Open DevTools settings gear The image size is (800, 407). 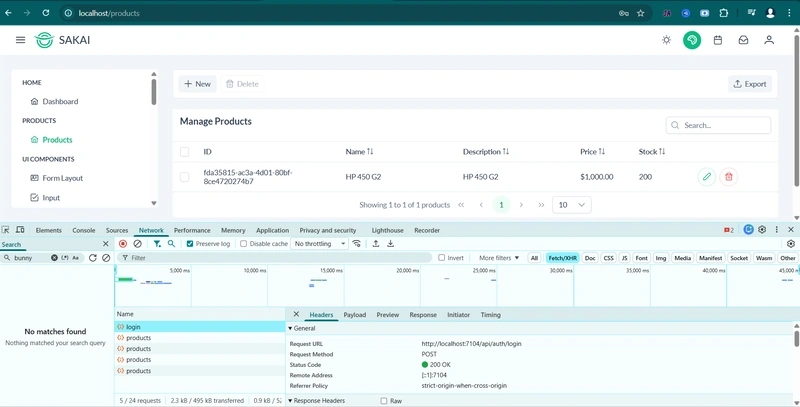(x=762, y=230)
